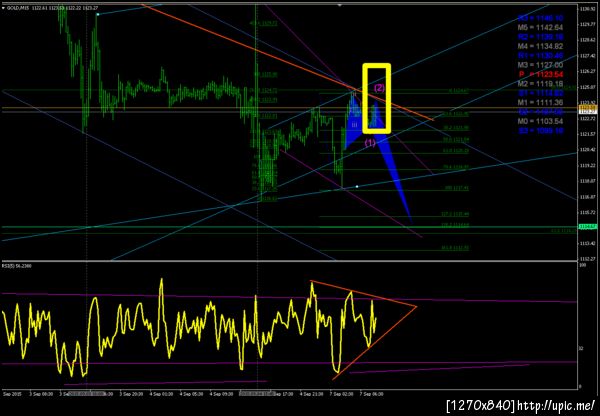
Task: Select the M1 = 1111.36 pivot label
Action: (540, 103)
